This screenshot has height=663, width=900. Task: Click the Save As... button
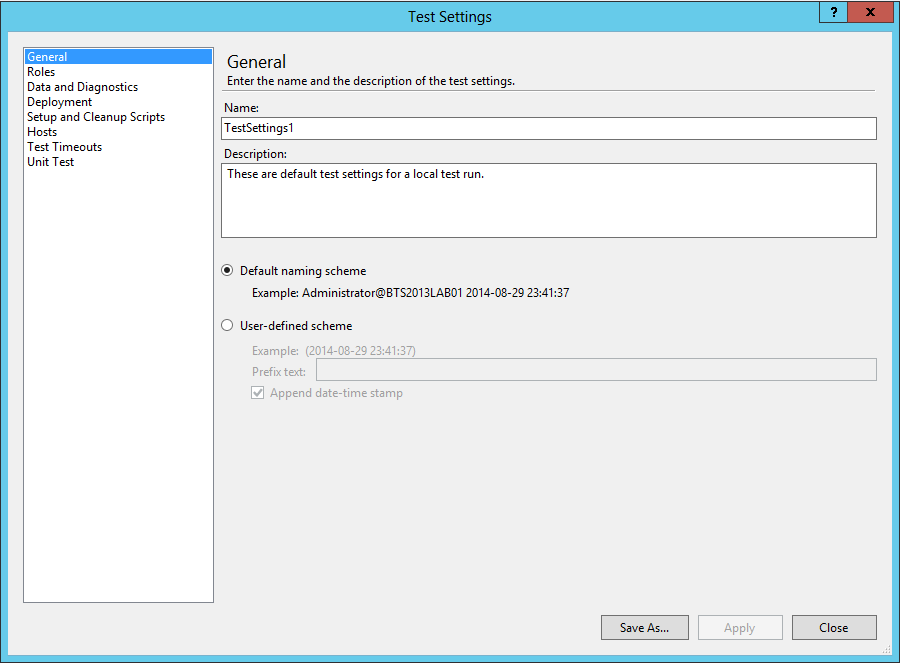[x=645, y=627]
